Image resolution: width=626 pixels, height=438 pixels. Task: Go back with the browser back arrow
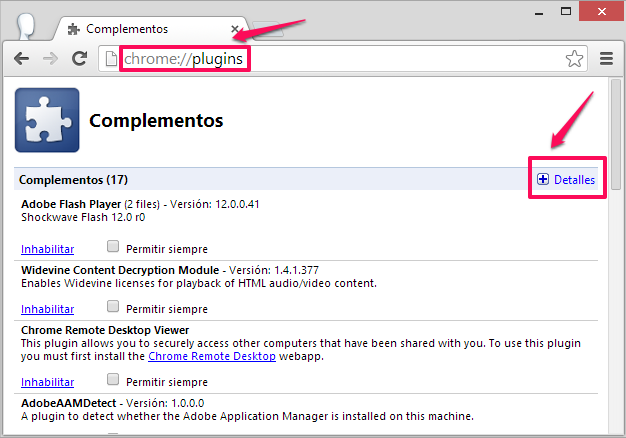21,59
